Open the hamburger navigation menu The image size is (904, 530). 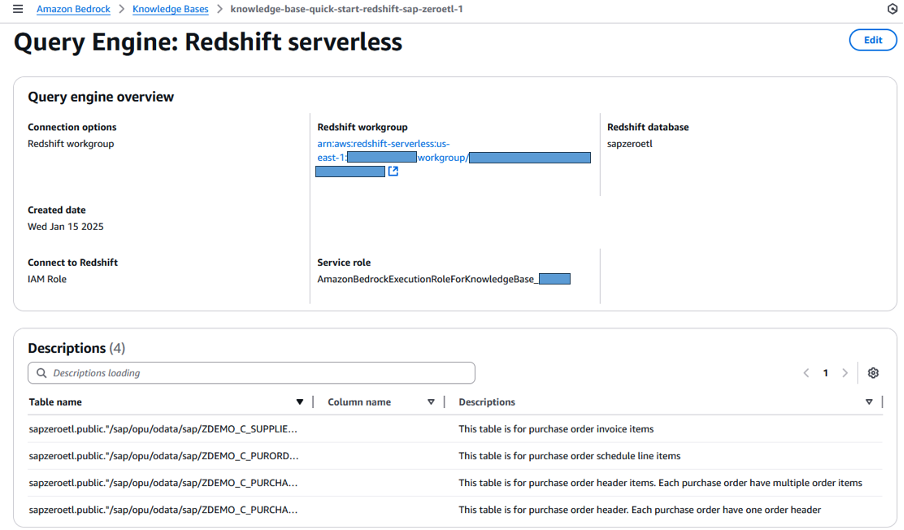pyautogui.click(x=17, y=9)
